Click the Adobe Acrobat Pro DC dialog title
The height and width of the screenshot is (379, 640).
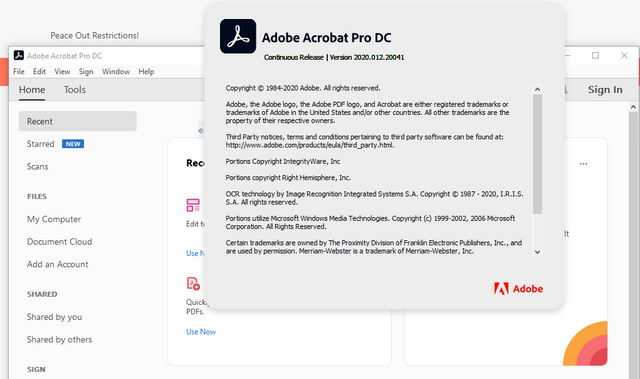pos(327,38)
